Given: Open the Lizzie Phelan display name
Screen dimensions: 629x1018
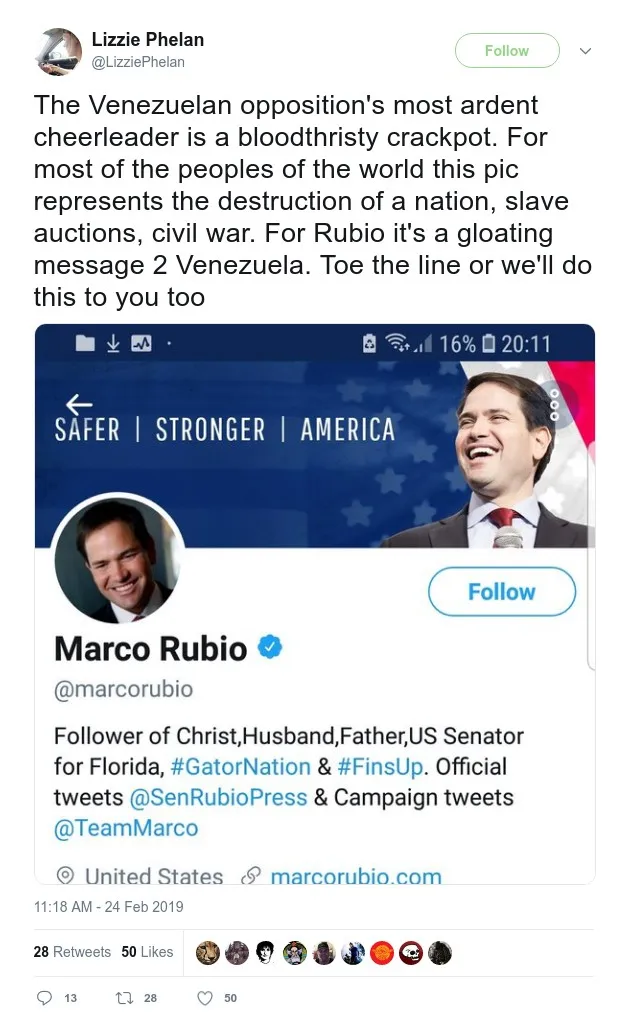Looking at the screenshot, I should point(147,40).
